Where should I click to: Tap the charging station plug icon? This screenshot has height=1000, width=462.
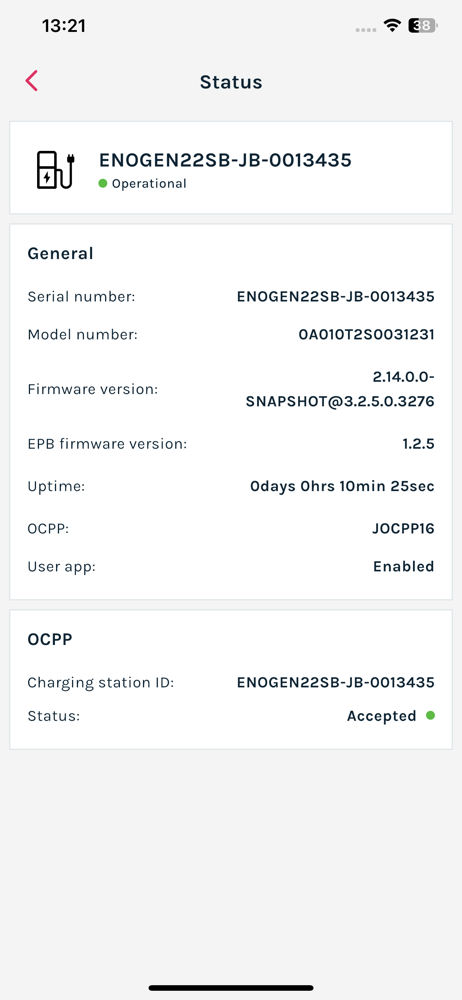(x=55, y=170)
